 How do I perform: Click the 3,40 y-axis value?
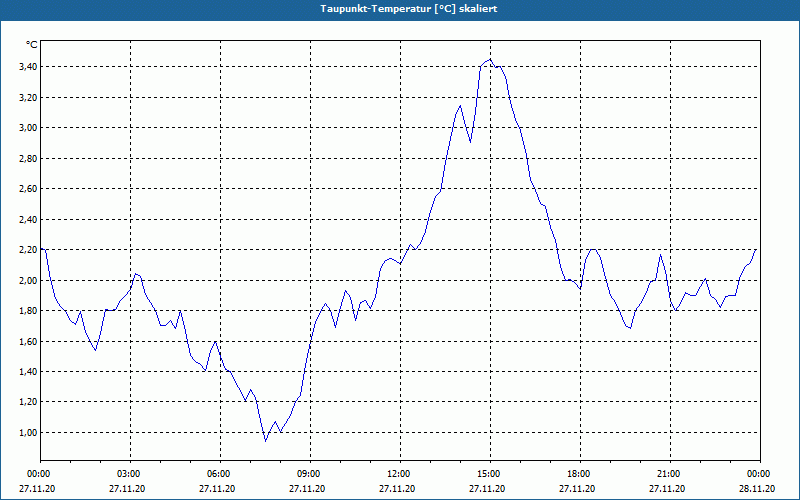click(28, 67)
